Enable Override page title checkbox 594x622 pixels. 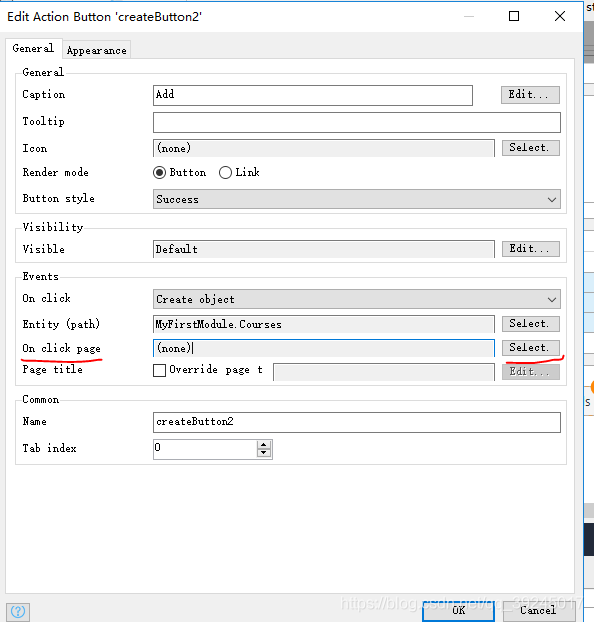pyautogui.click(x=160, y=370)
